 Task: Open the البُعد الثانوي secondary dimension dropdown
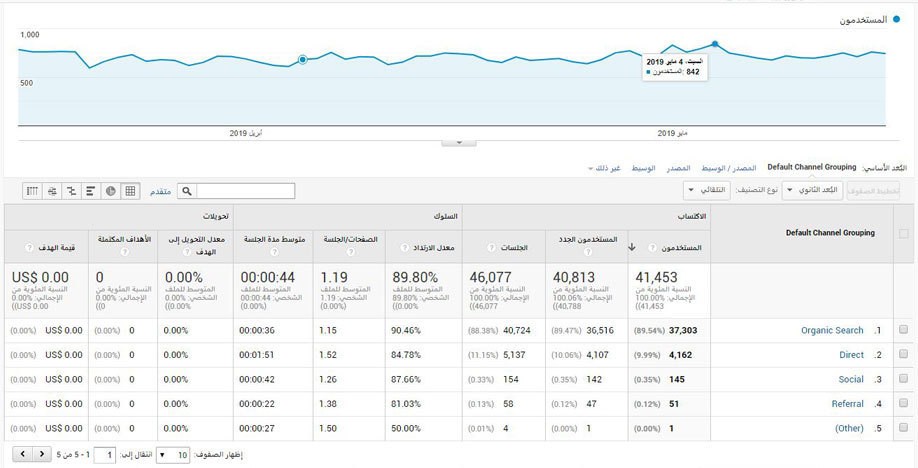[811, 190]
